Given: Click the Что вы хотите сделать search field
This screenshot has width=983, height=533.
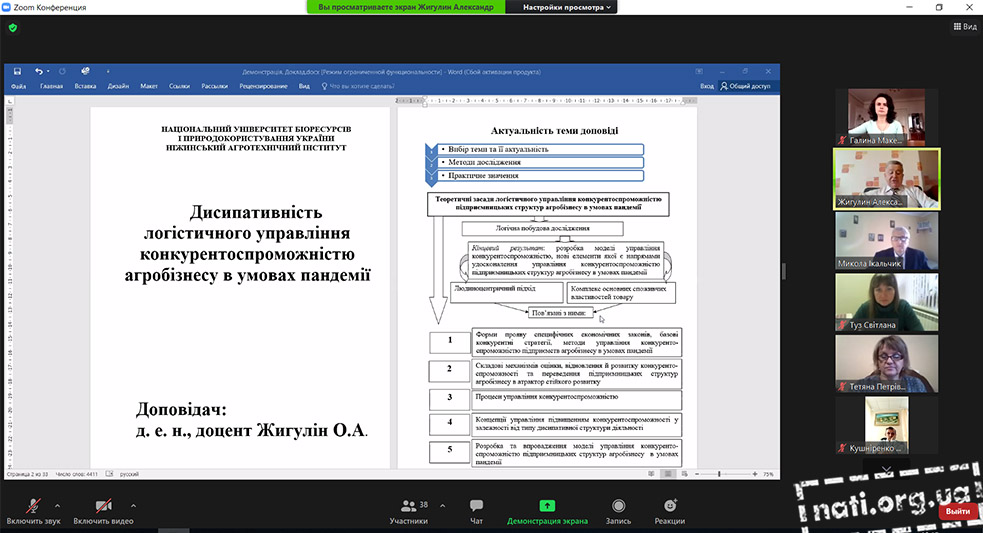Looking at the screenshot, I should click(358, 86).
